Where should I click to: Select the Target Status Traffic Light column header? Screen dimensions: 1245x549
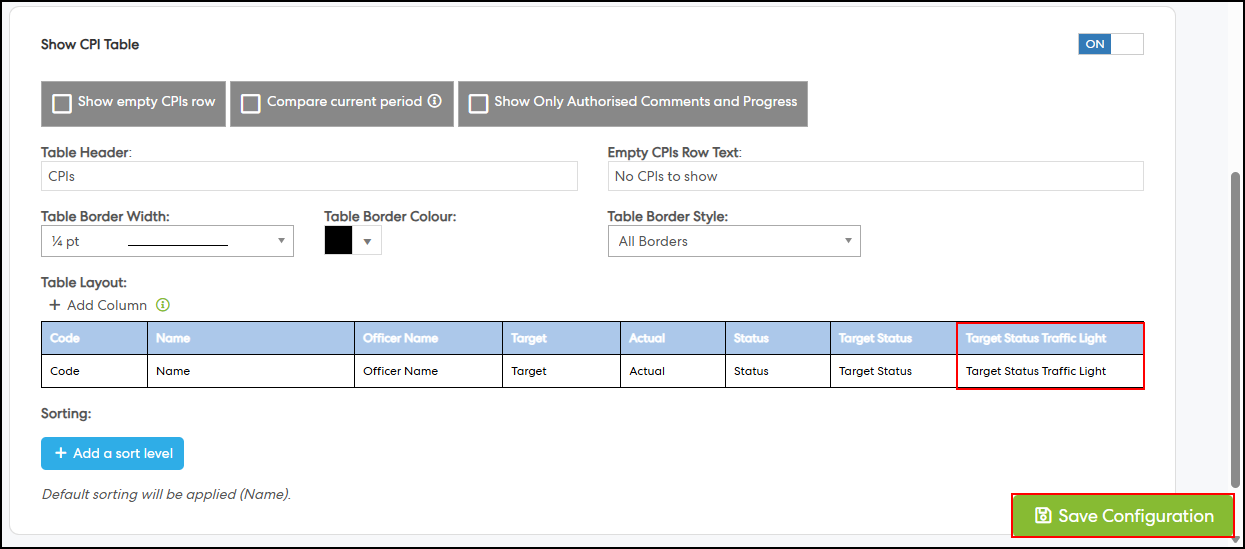tap(1050, 338)
